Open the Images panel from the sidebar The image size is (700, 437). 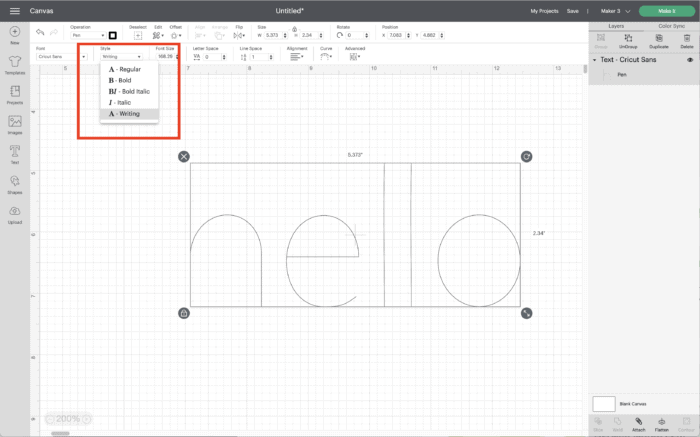coord(15,124)
